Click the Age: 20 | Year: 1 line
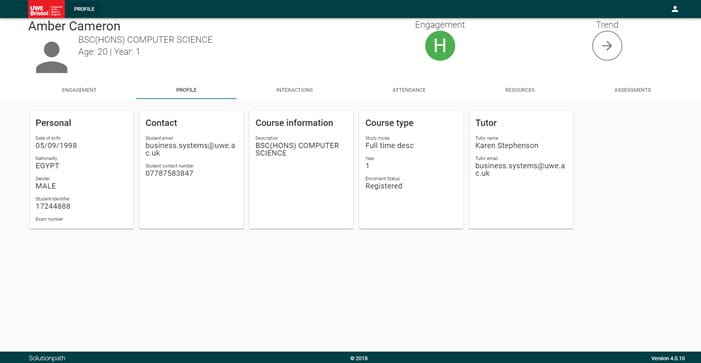This screenshot has height=363, width=701. coord(109,52)
